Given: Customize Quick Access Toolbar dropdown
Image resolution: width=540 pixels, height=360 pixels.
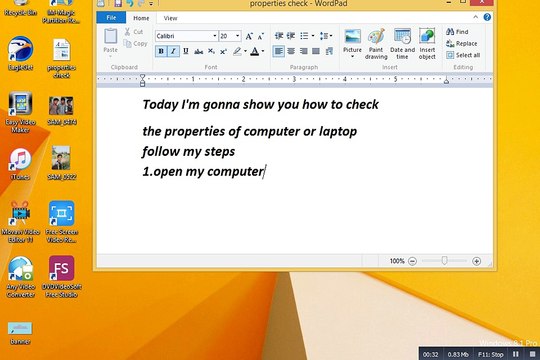Looking at the screenshot, I should (151, 4).
